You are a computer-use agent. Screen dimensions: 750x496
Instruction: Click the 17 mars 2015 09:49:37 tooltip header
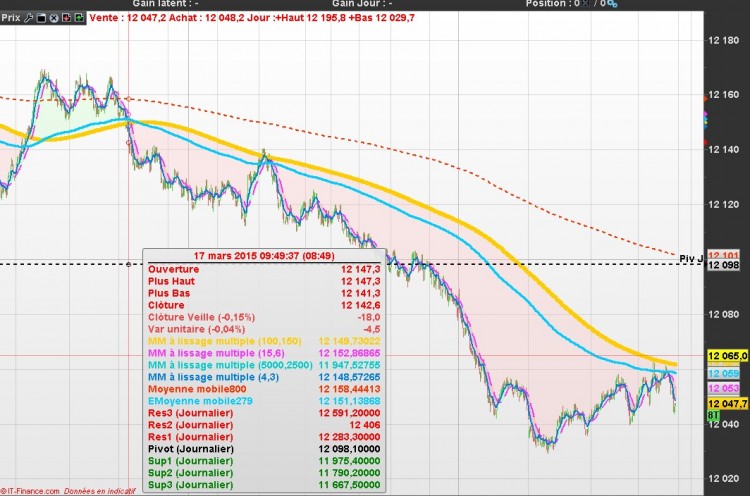[x=264, y=256]
